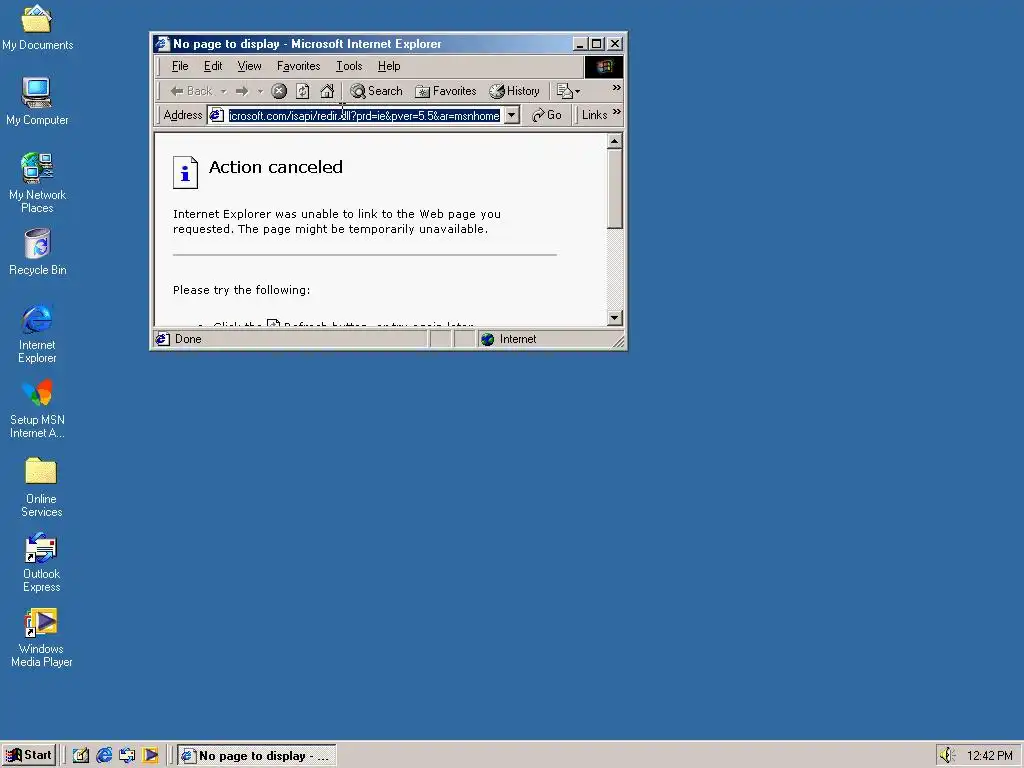Show more toolbar buttons chevron

(616, 88)
